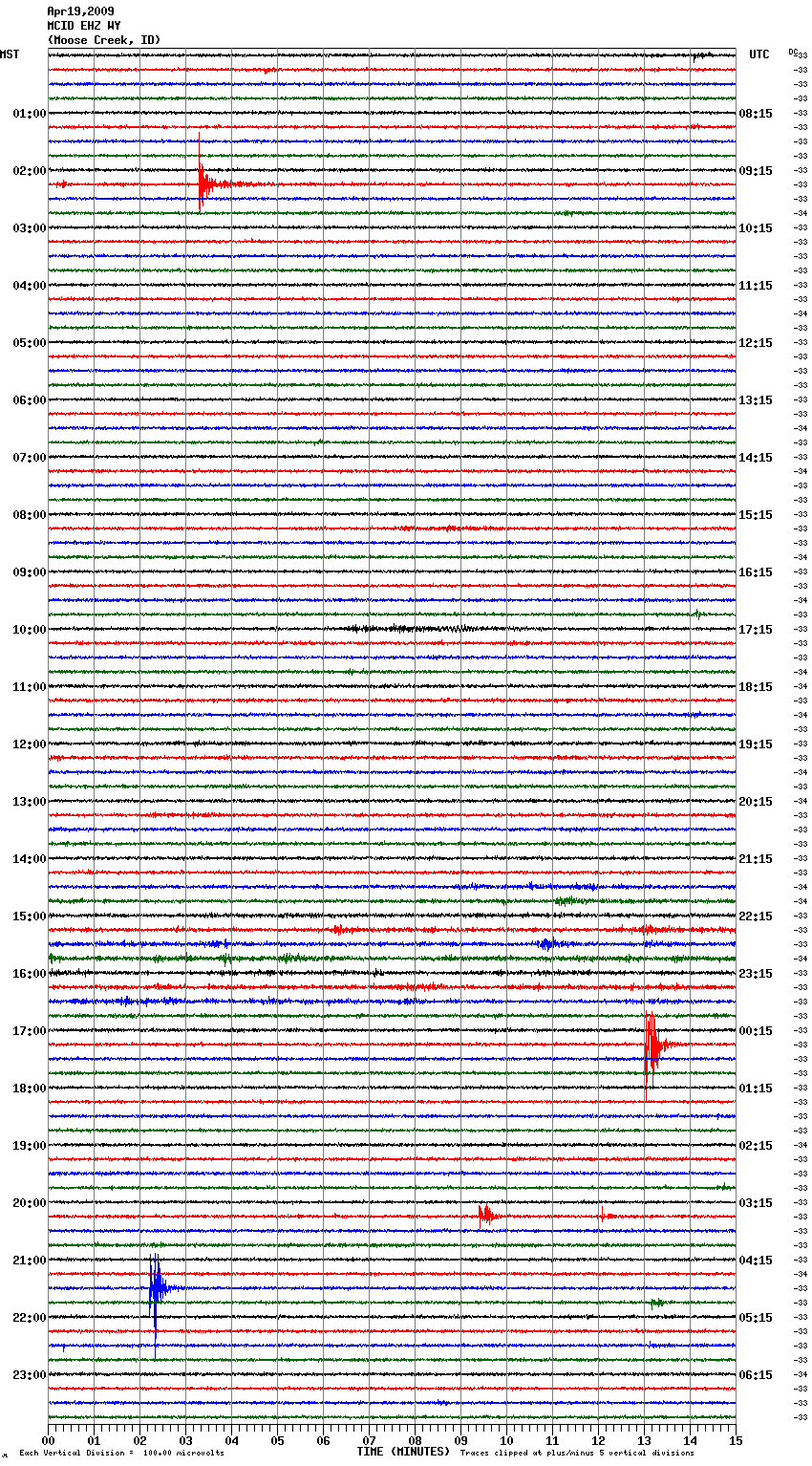This screenshot has width=812, height=1466.
Task: Select the 10:15 UTC row label
Action: (756, 228)
